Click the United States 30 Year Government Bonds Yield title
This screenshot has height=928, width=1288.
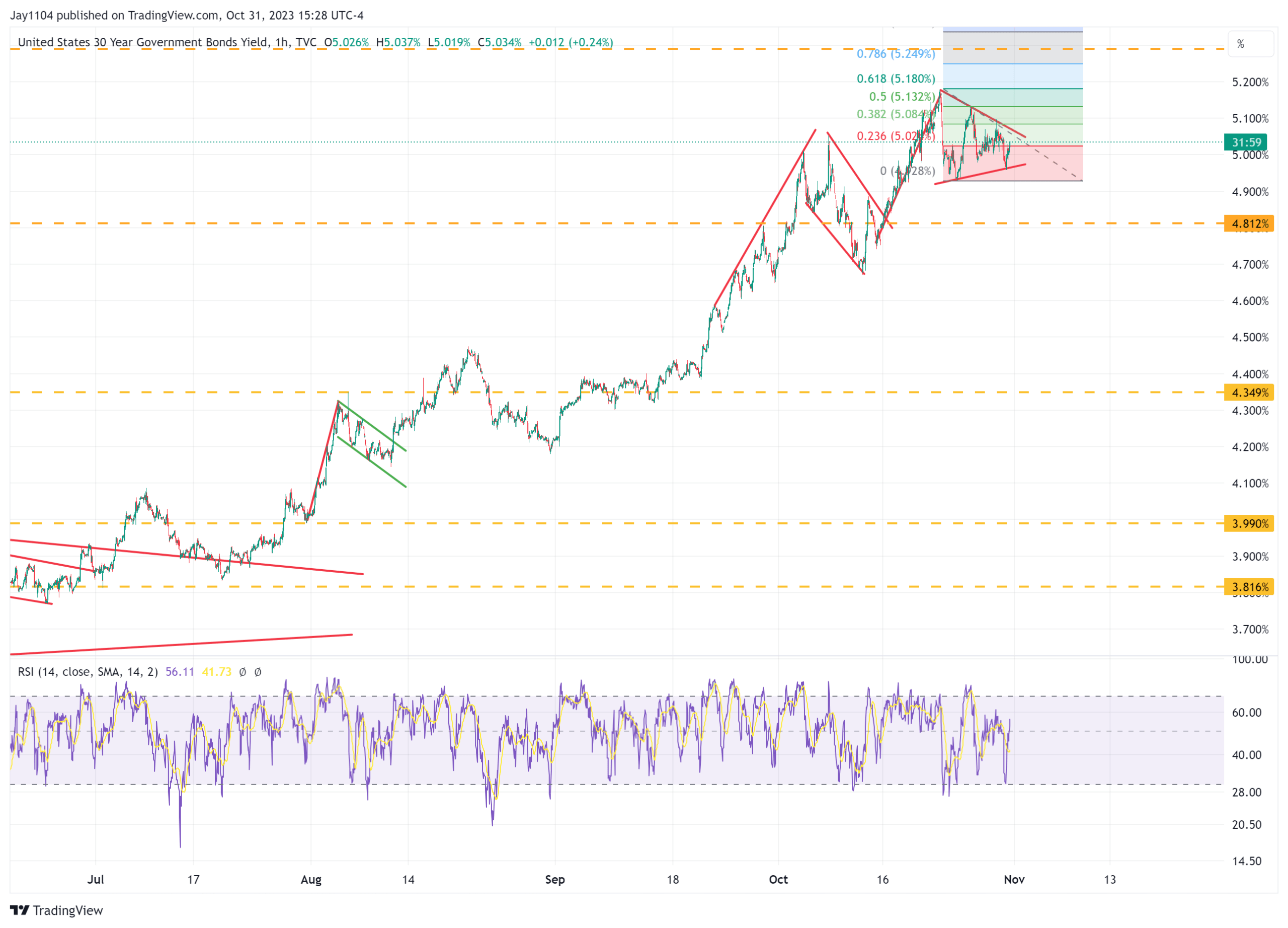click(x=142, y=43)
